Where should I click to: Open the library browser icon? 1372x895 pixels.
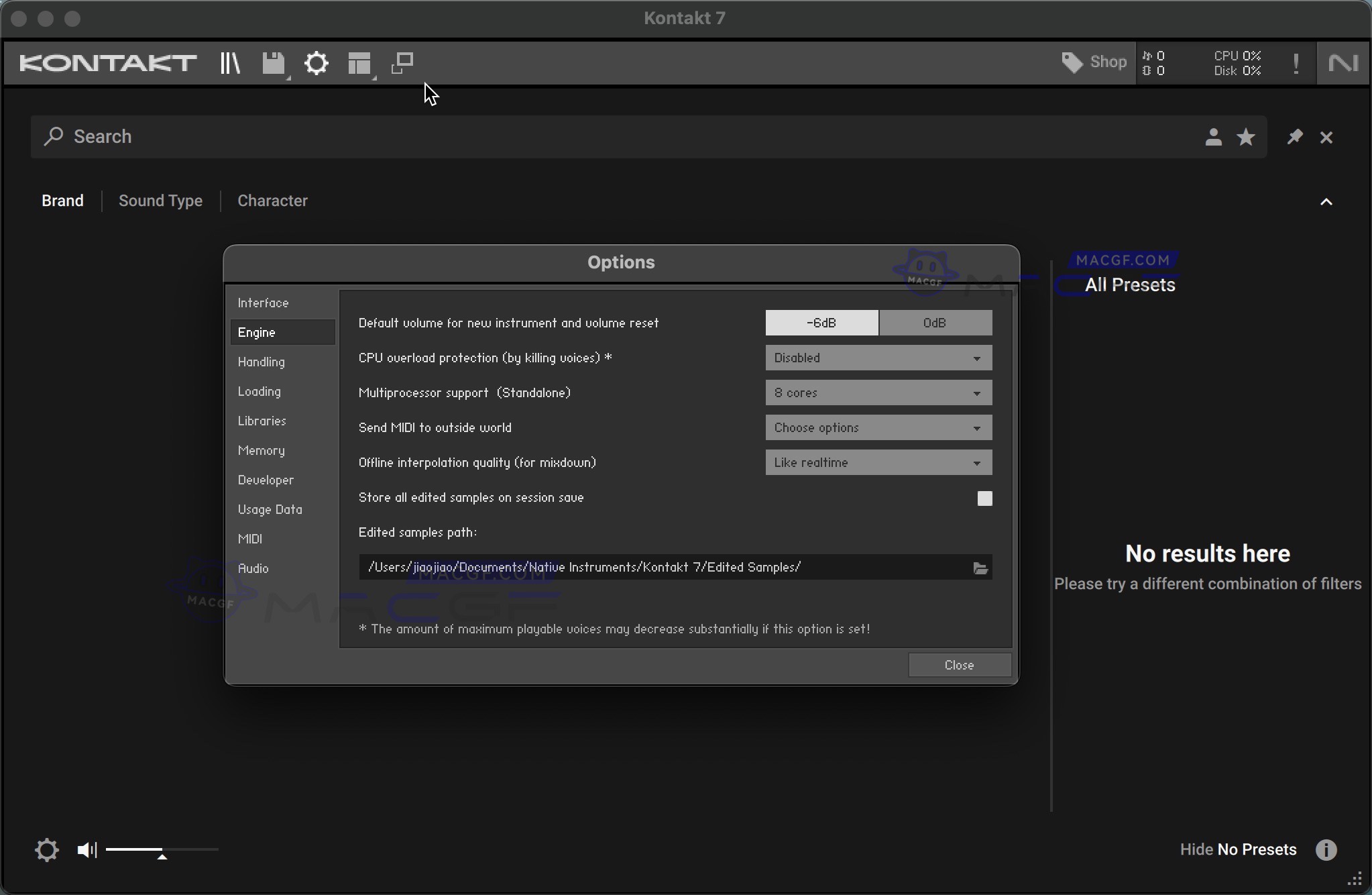click(230, 63)
